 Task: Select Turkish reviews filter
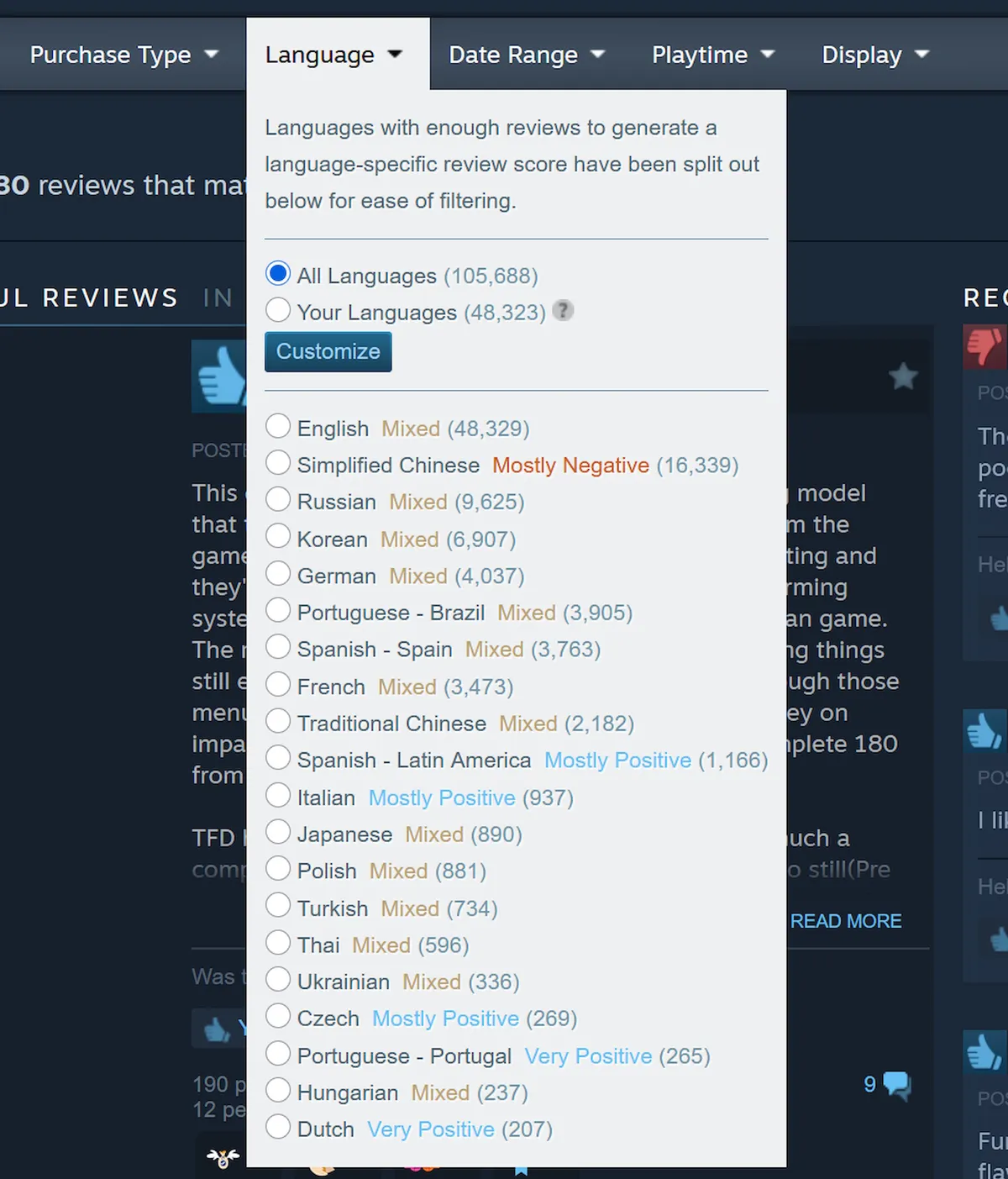(x=278, y=906)
